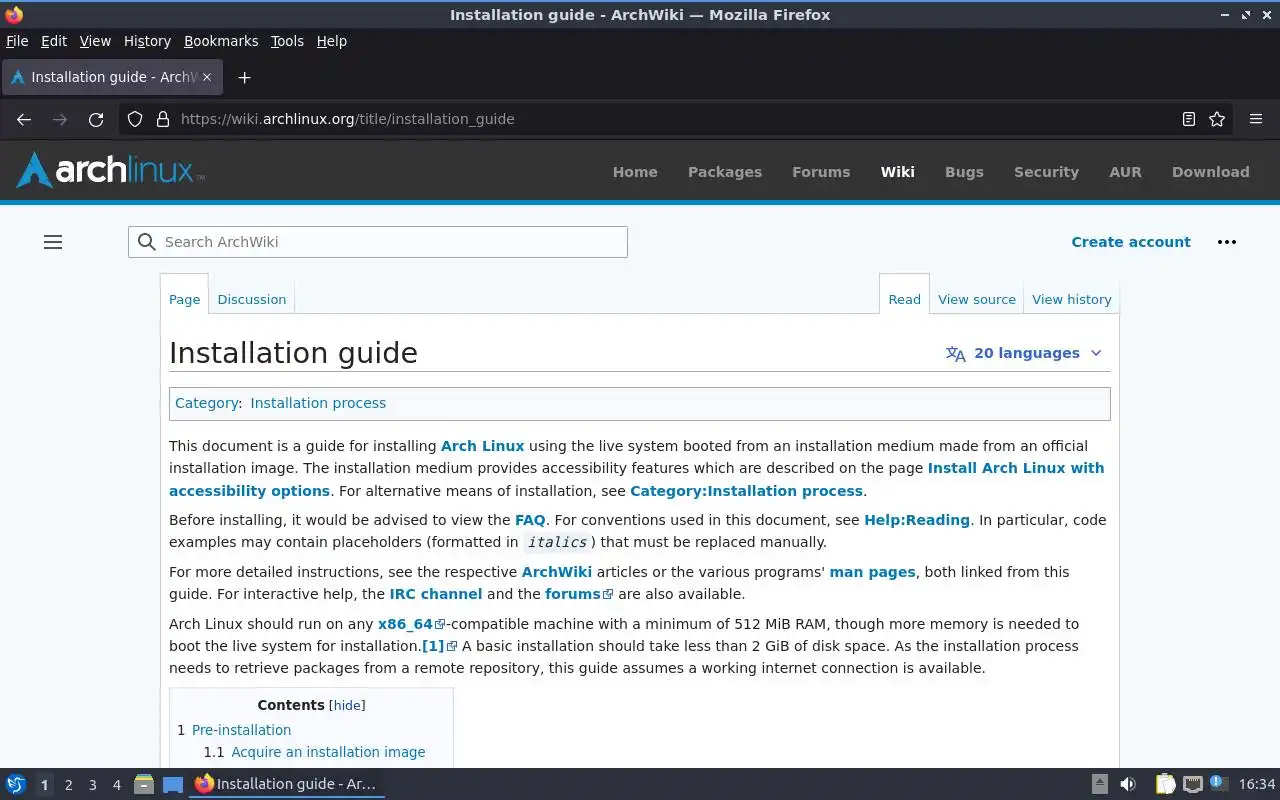Screen dimensions: 1280x800
Task: Go back with the browser back arrow
Action: [x=24, y=119]
